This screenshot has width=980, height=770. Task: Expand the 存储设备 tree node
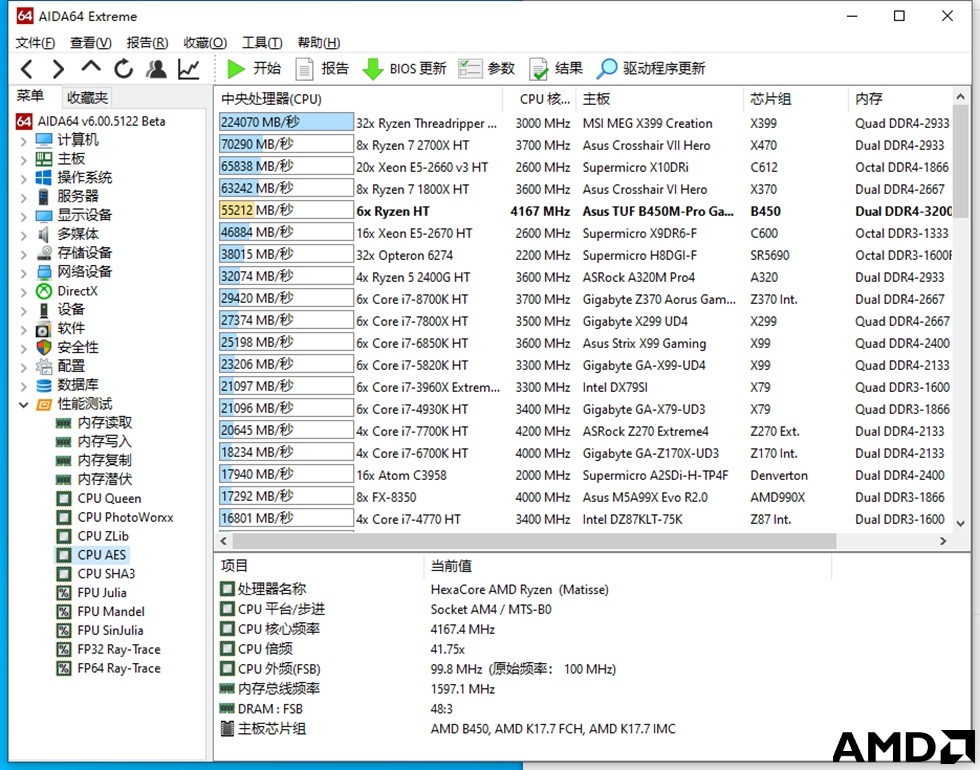[x=24, y=254]
